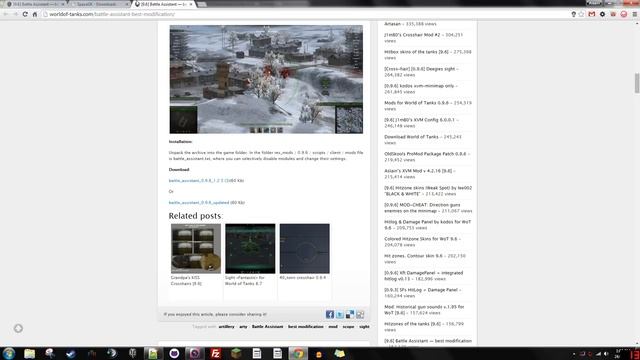Open the Windows Start menu
Image resolution: width=640 pixels, height=360 pixels.
coord(9,353)
